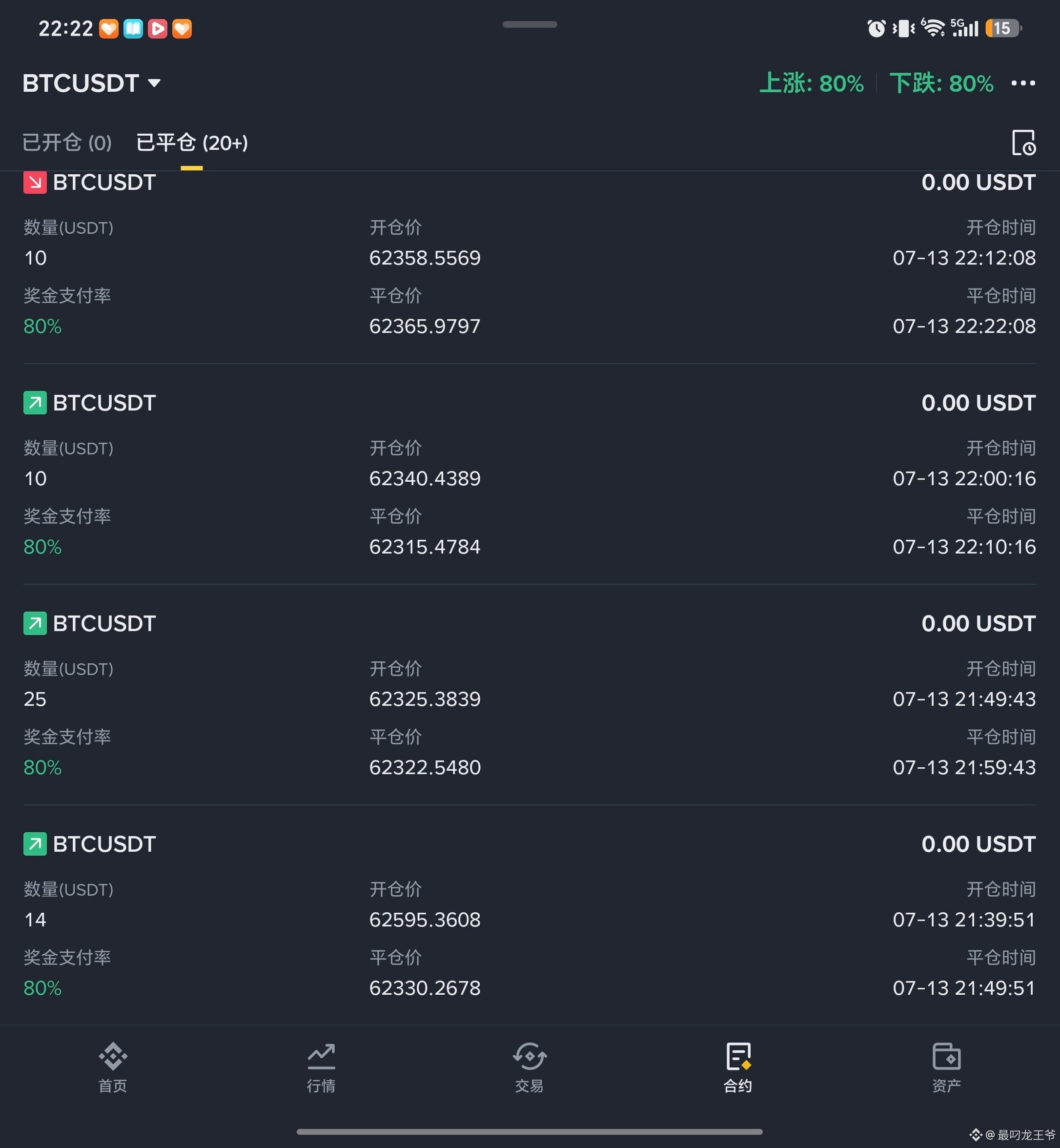
Task: Select the 已平仓 (20+) tab
Action: [192, 143]
